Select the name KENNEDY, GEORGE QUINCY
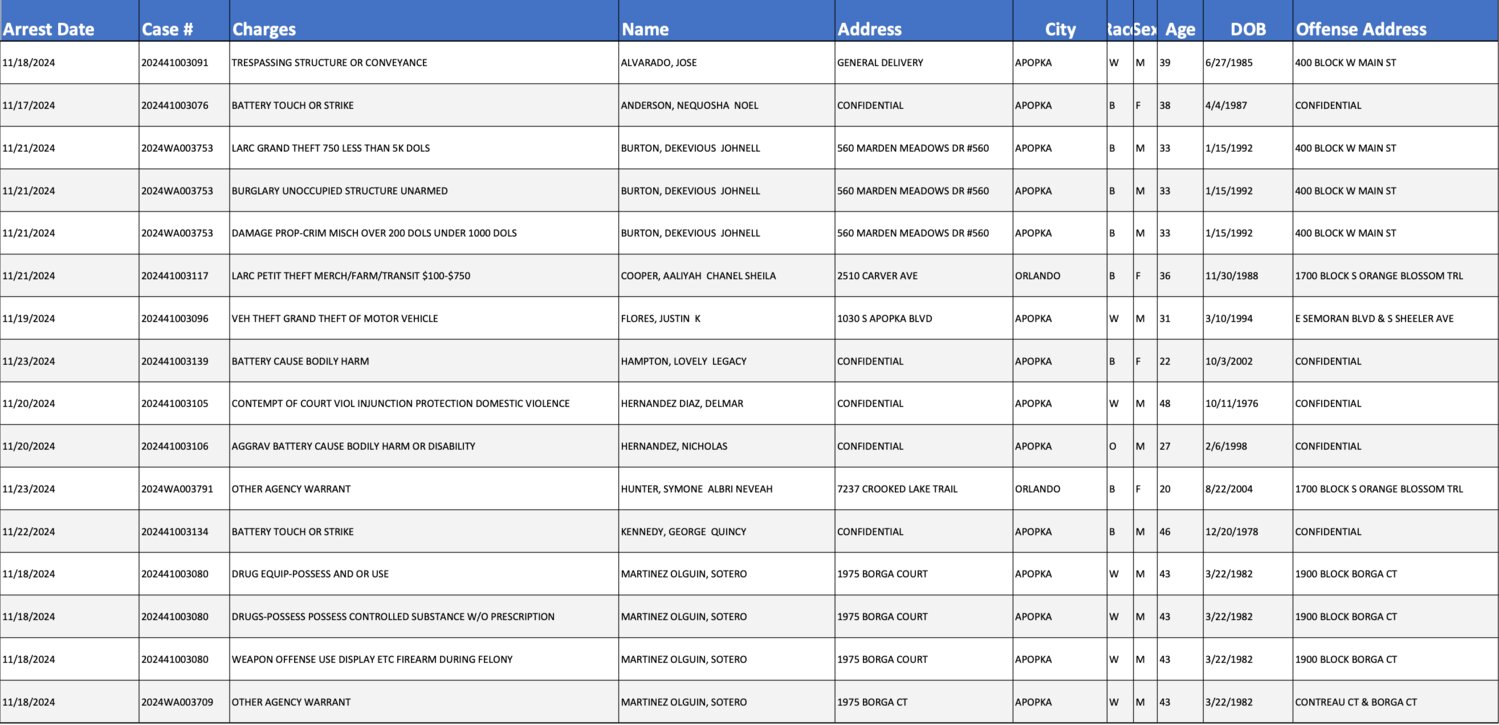Viewport: 1499px width, 725px height. tap(726, 532)
